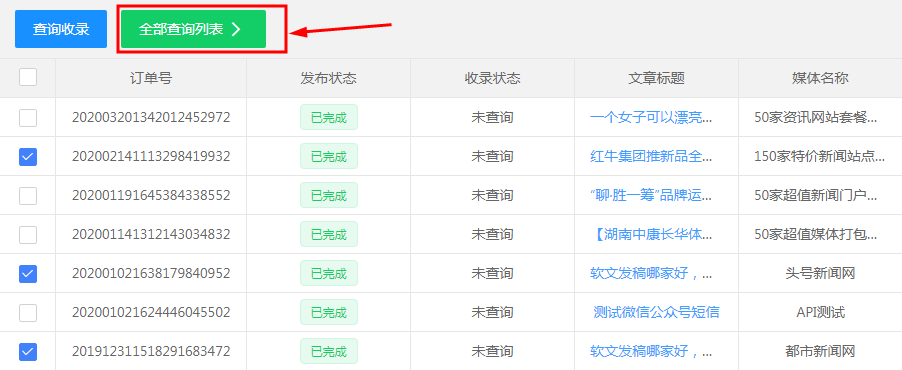Click media name 都市新闻网
902x370 pixels.
coord(820,351)
